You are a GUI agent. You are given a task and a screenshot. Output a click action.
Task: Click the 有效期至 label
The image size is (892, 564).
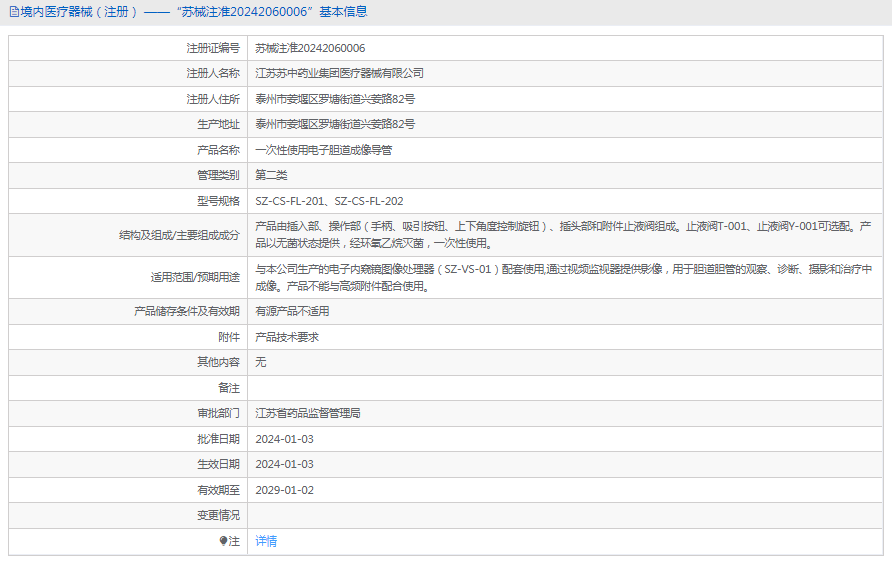click(x=218, y=490)
